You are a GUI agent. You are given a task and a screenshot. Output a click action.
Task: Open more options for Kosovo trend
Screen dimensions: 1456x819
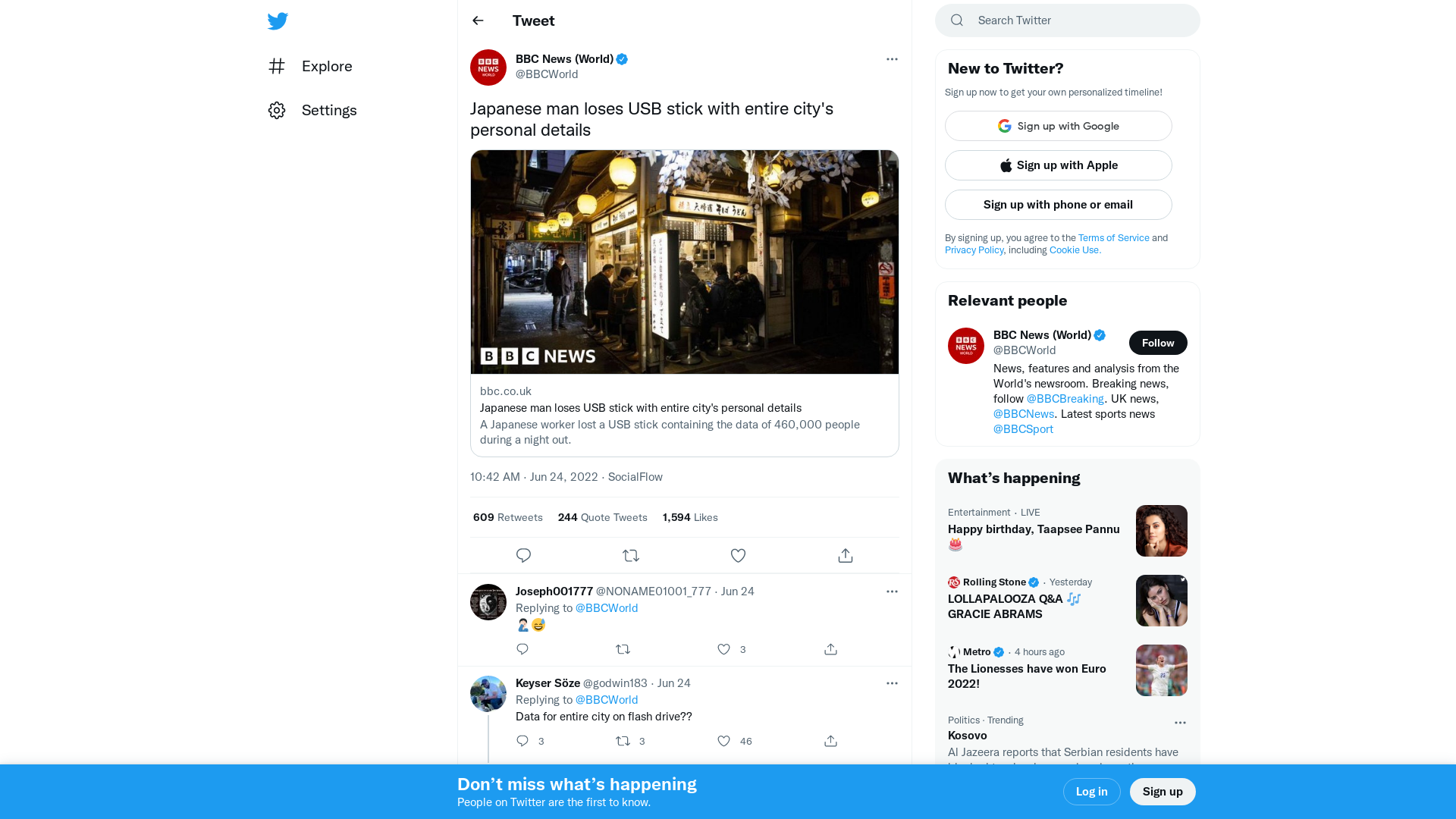1180,723
